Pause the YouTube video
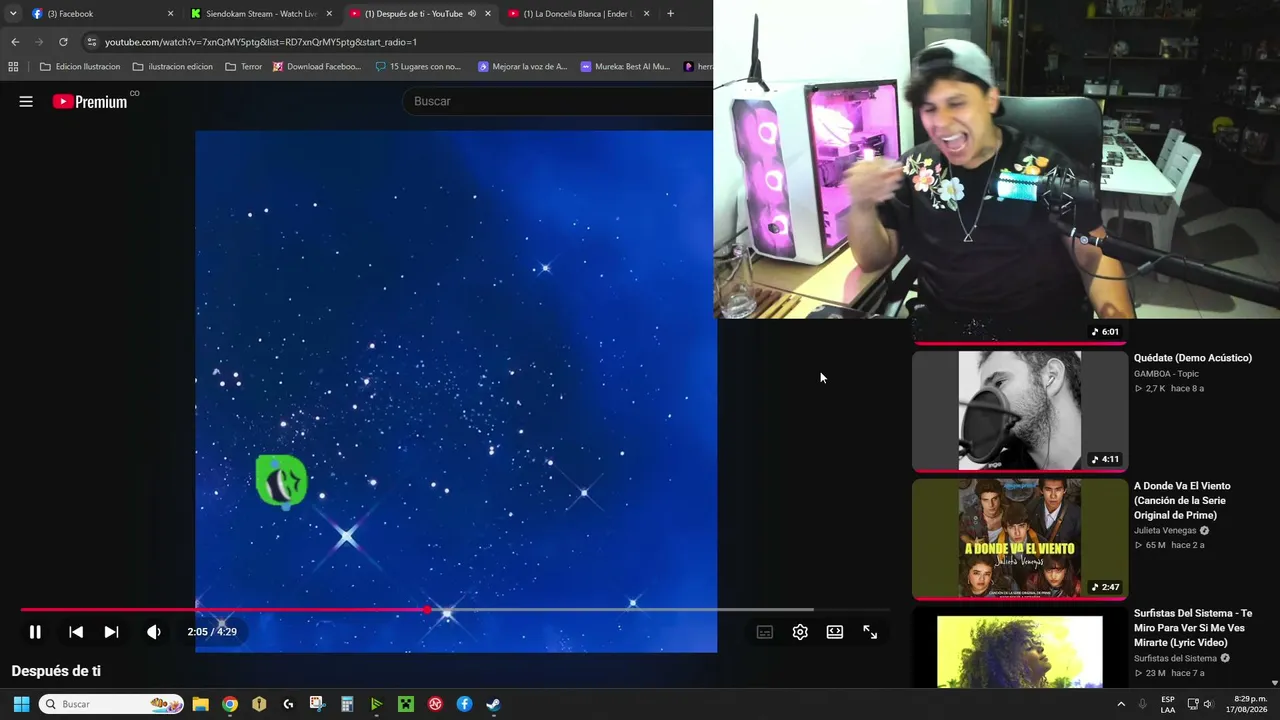 35,632
